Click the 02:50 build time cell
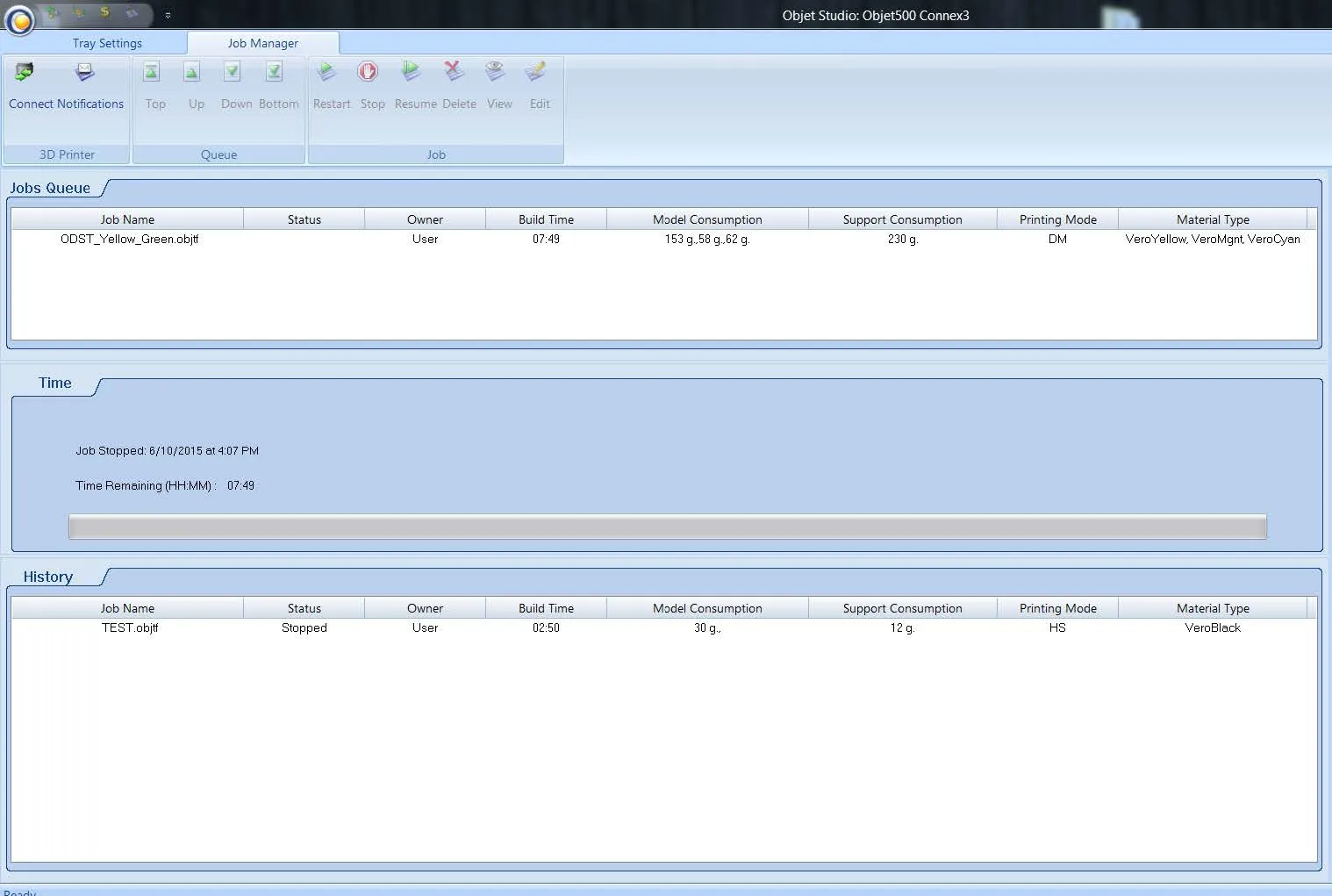Viewport: 1332px width, 896px height. (x=546, y=627)
